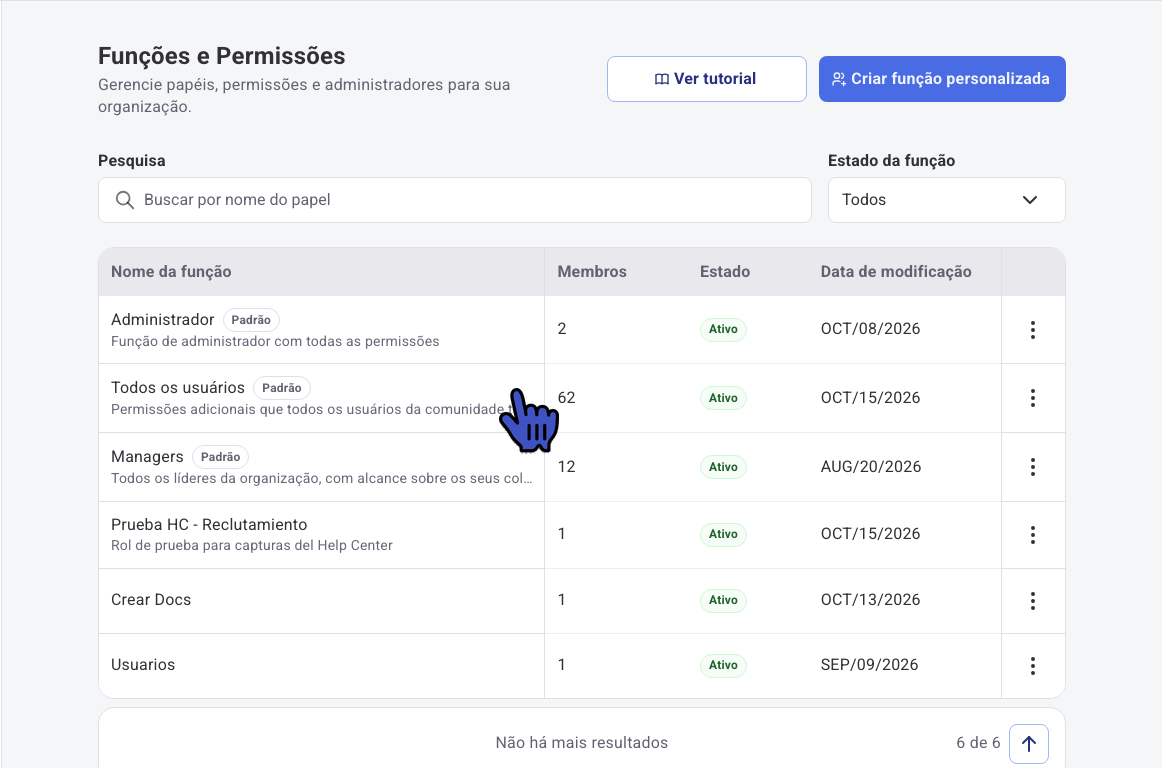The height and width of the screenshot is (768, 1162).
Task: Open the Todos os usuários row options menu
Action: pyautogui.click(x=1032, y=398)
